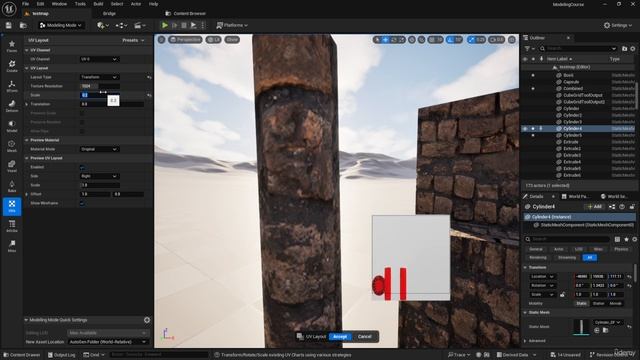Maximize the viewport with corner icon
The width and height of the screenshot is (640, 360).
(x=512, y=40)
